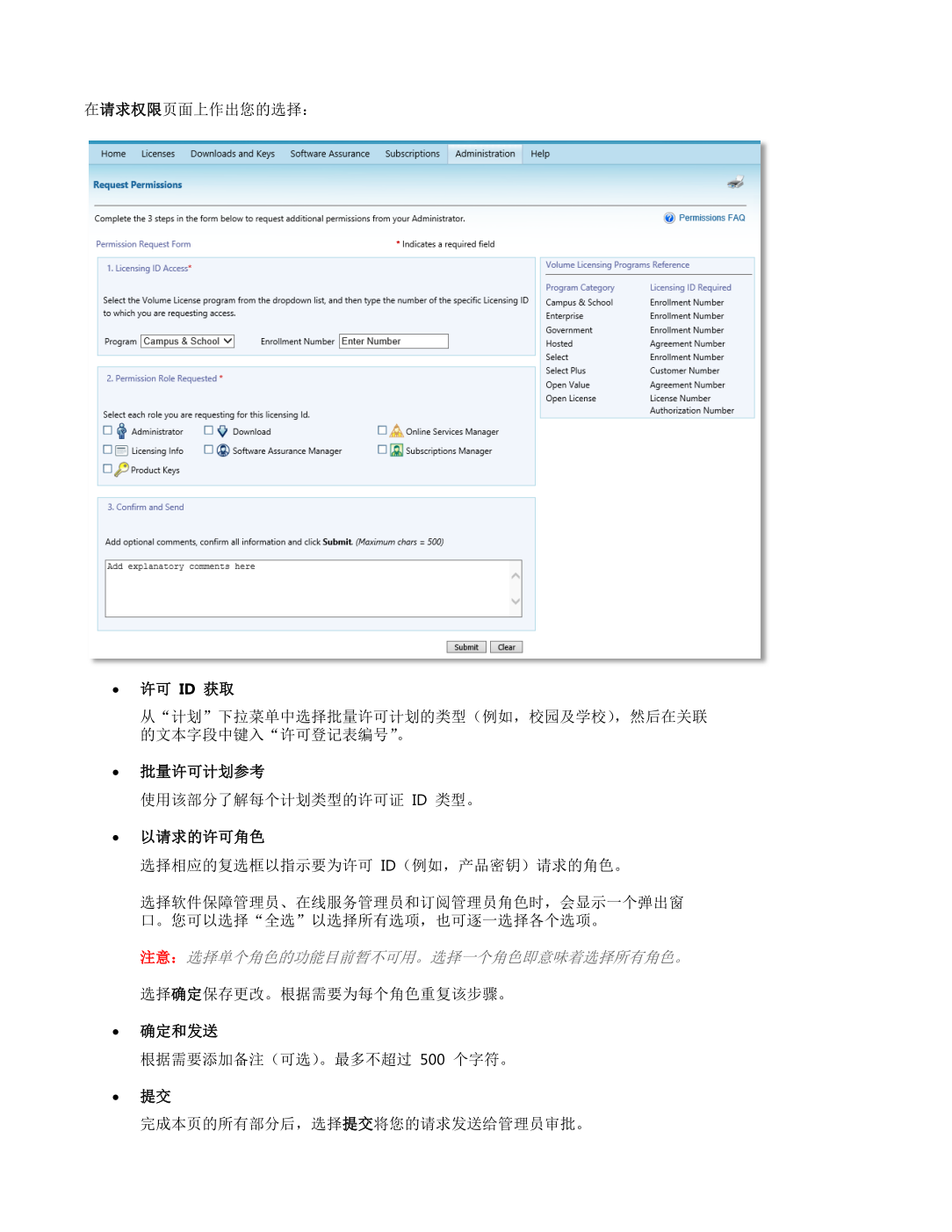Go to Downloads and Keys menu
This screenshot has width=952, height=1232.
pyautogui.click(x=232, y=154)
